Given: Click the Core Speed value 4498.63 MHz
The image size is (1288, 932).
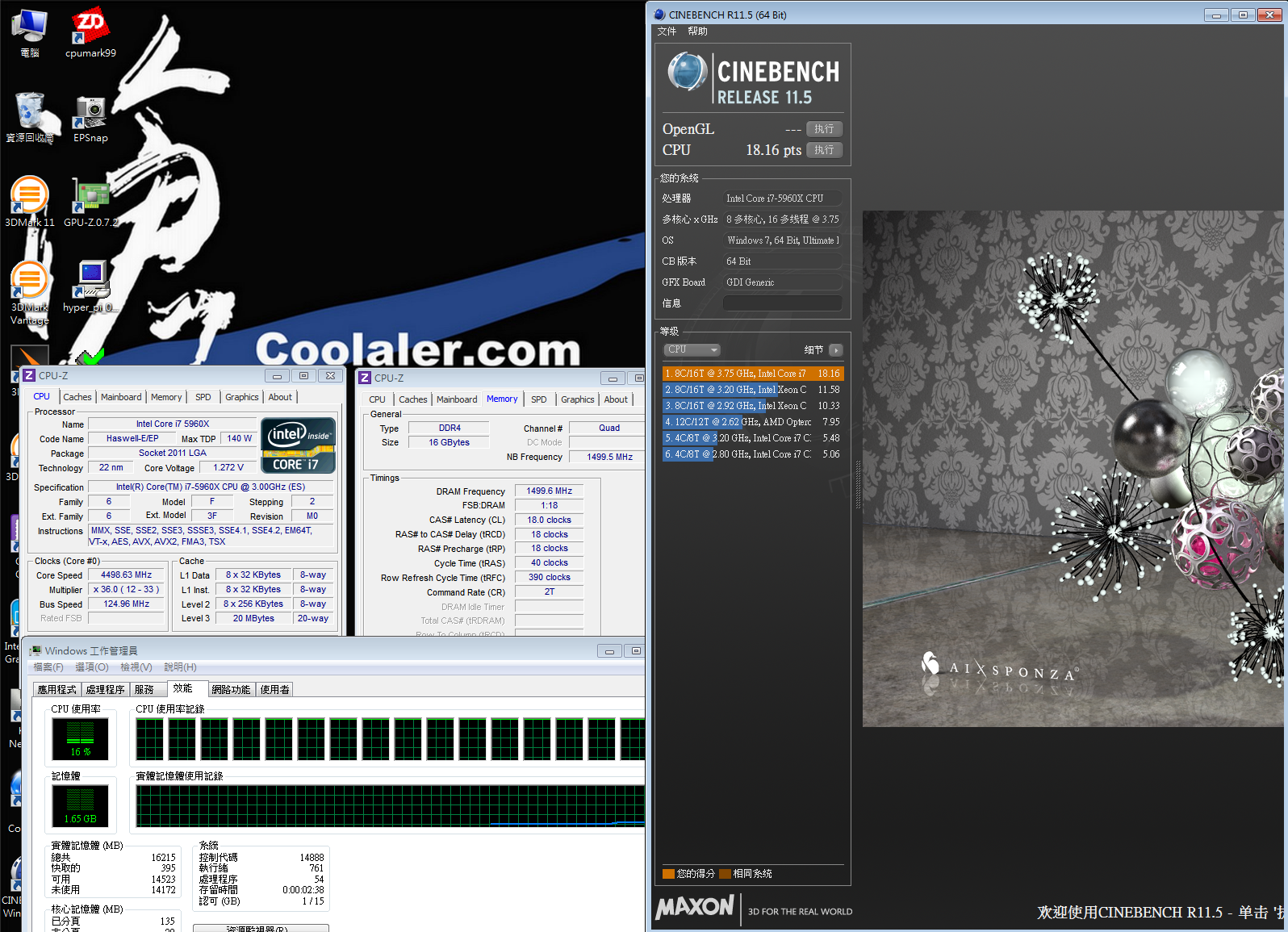Looking at the screenshot, I should (126, 575).
